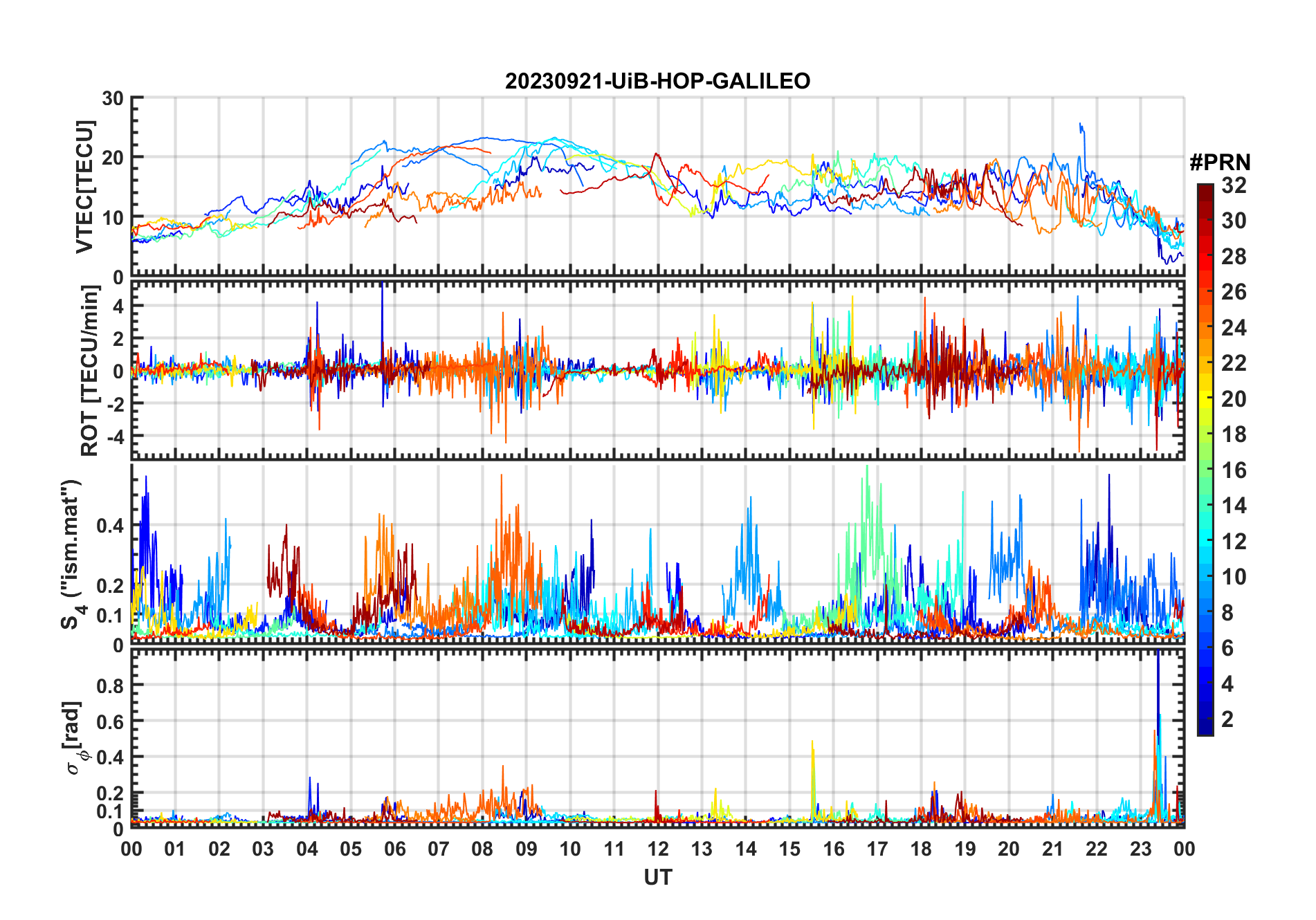Viewport: 1316px width, 920px height.
Task: Click ROT axis tick label -4
Action: point(115,437)
